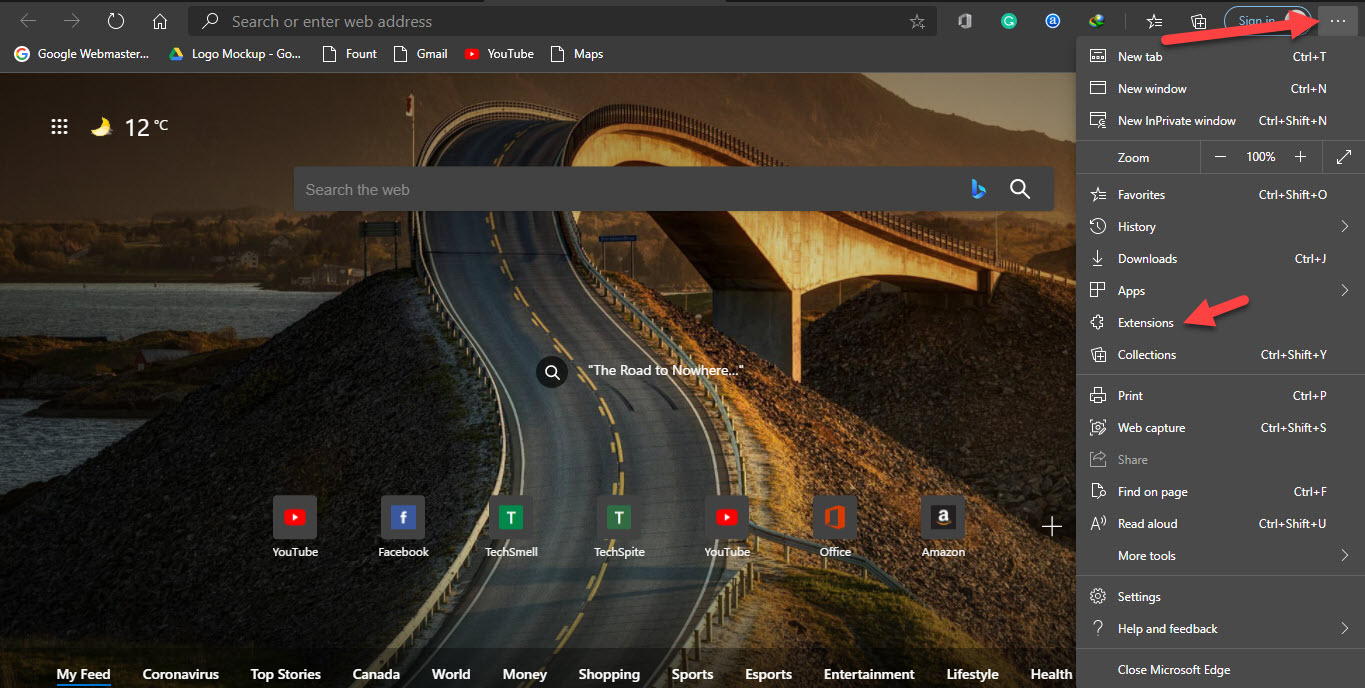This screenshot has width=1365, height=688.
Task: Click the Grammarly extension icon
Action: [1009, 21]
